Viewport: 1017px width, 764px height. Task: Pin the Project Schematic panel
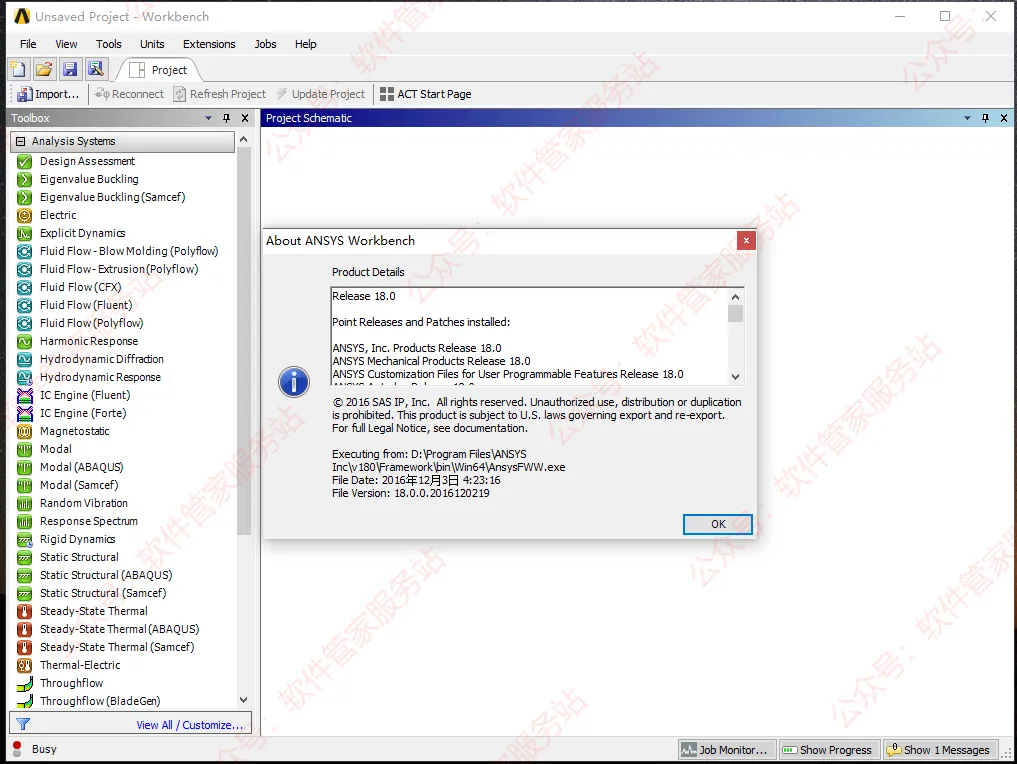985,118
